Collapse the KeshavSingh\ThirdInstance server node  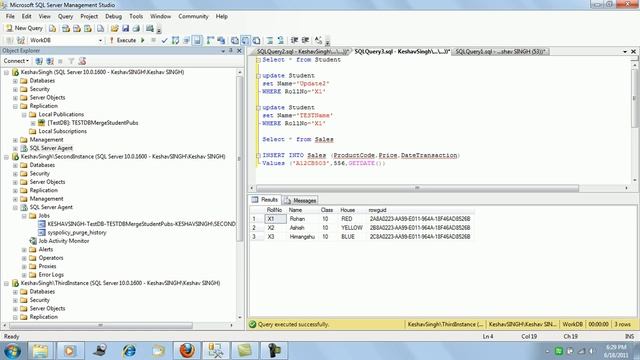pyautogui.click(x=7, y=283)
